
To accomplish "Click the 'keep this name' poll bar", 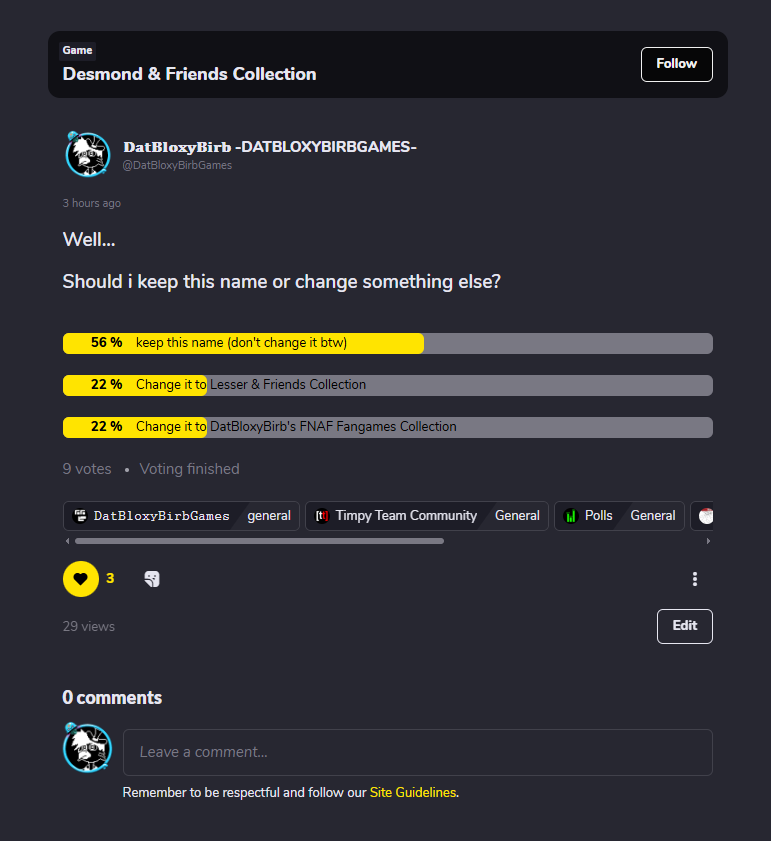I will [387, 343].
